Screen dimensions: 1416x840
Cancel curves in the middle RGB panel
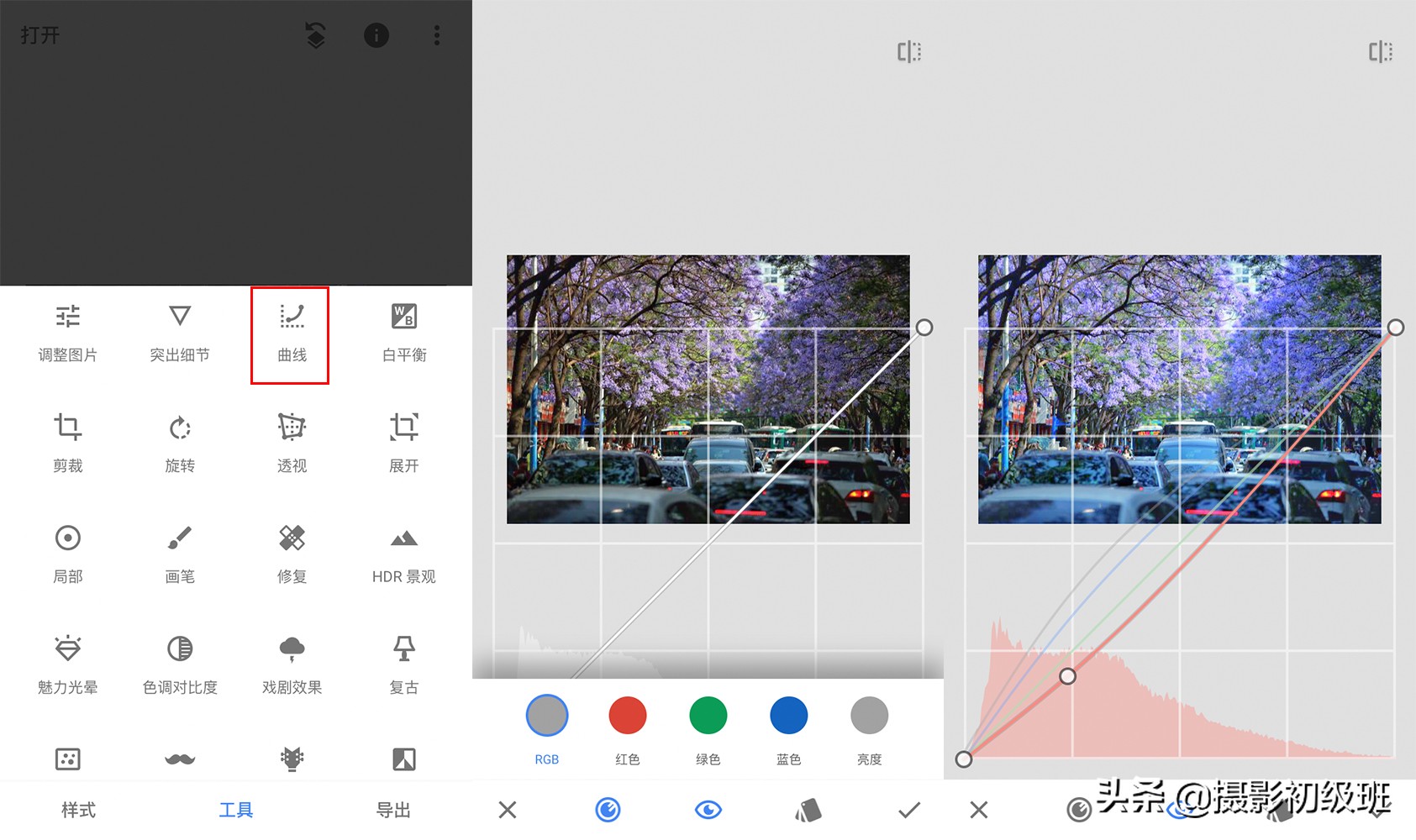click(508, 810)
